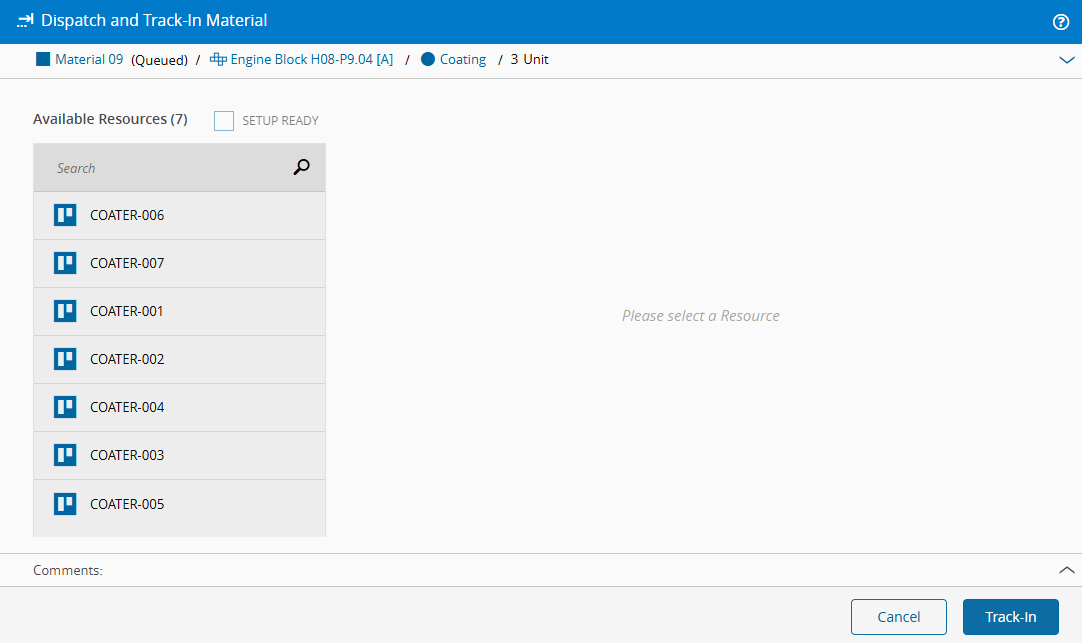Enable the Setup Ready checkbox
The width and height of the screenshot is (1082, 643).
point(224,121)
